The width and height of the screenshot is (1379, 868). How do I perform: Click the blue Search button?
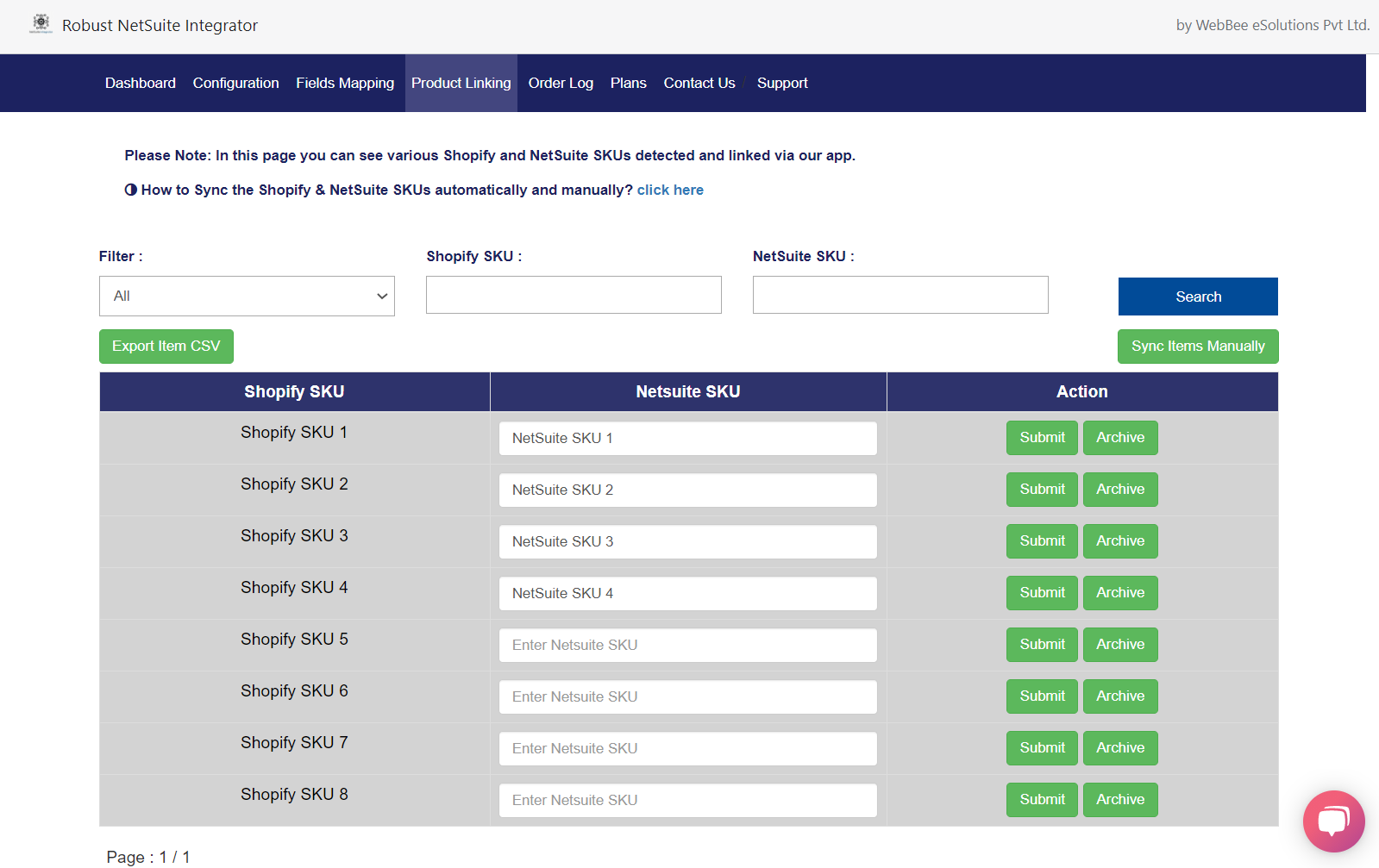(x=1198, y=297)
